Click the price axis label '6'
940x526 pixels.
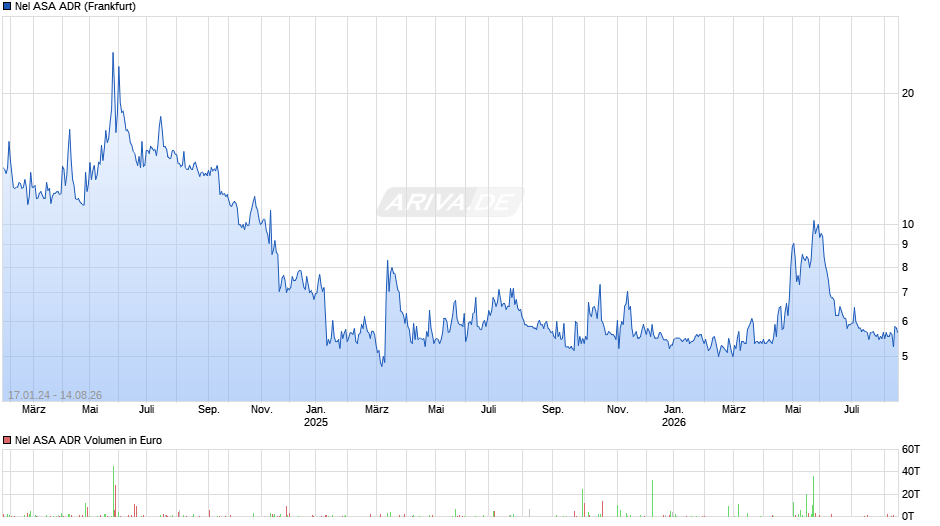tap(905, 321)
